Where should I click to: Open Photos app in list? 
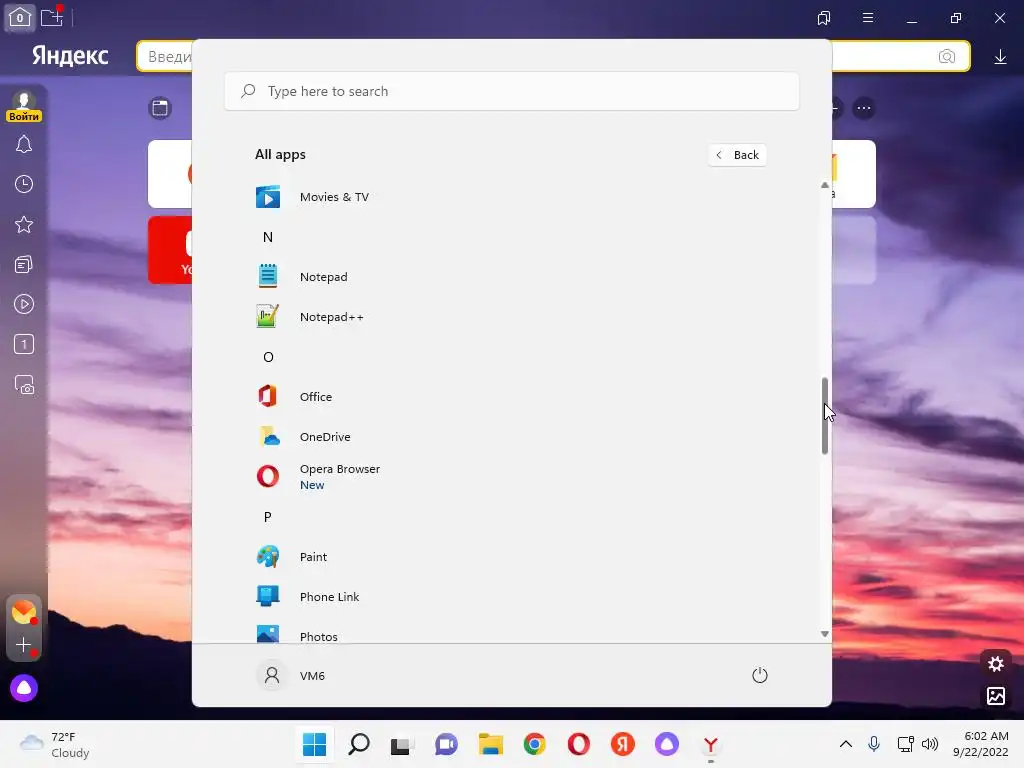click(x=511, y=633)
